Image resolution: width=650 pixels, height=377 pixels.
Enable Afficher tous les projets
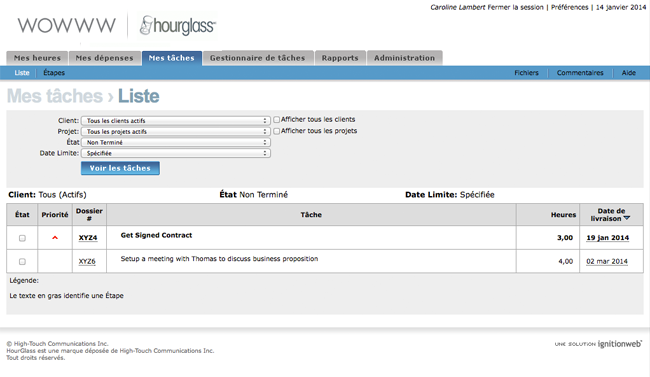(276, 131)
